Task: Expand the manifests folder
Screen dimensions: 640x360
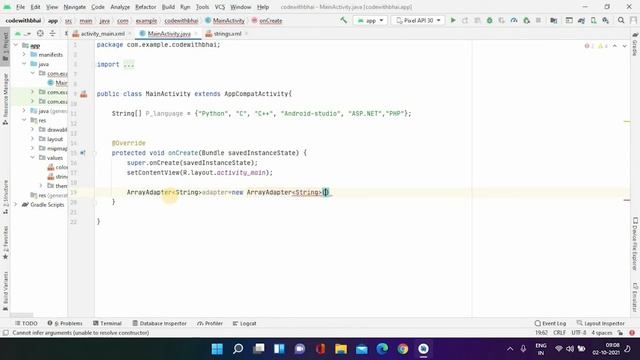Action: click(24, 54)
